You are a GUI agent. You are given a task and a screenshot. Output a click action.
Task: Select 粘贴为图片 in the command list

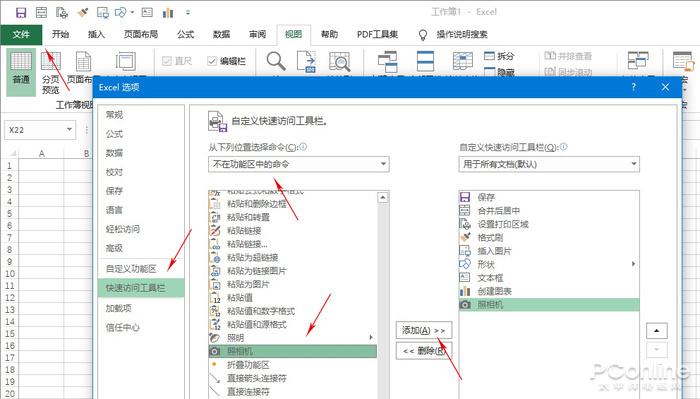(293, 284)
